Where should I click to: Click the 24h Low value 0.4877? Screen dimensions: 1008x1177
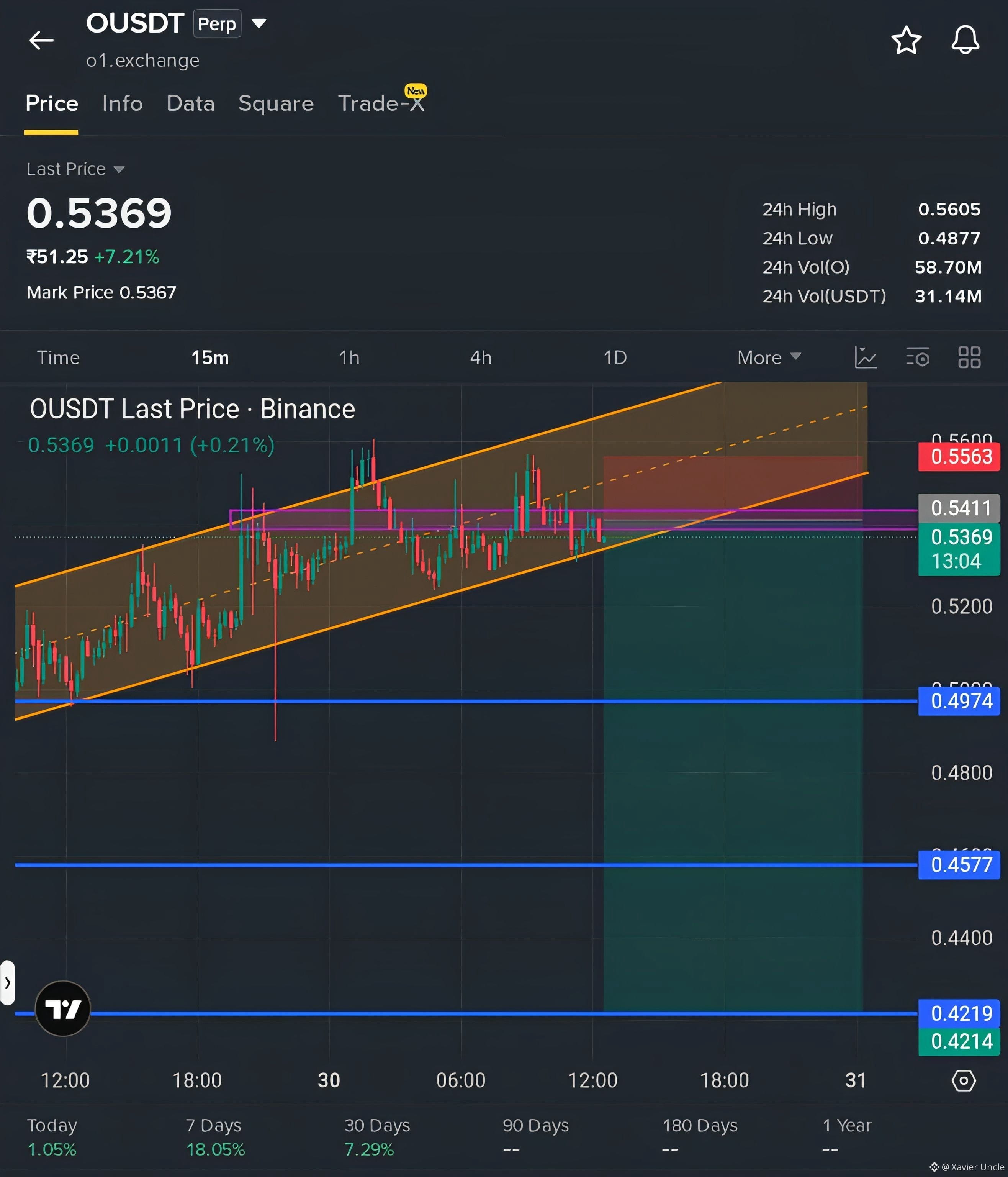(x=949, y=238)
